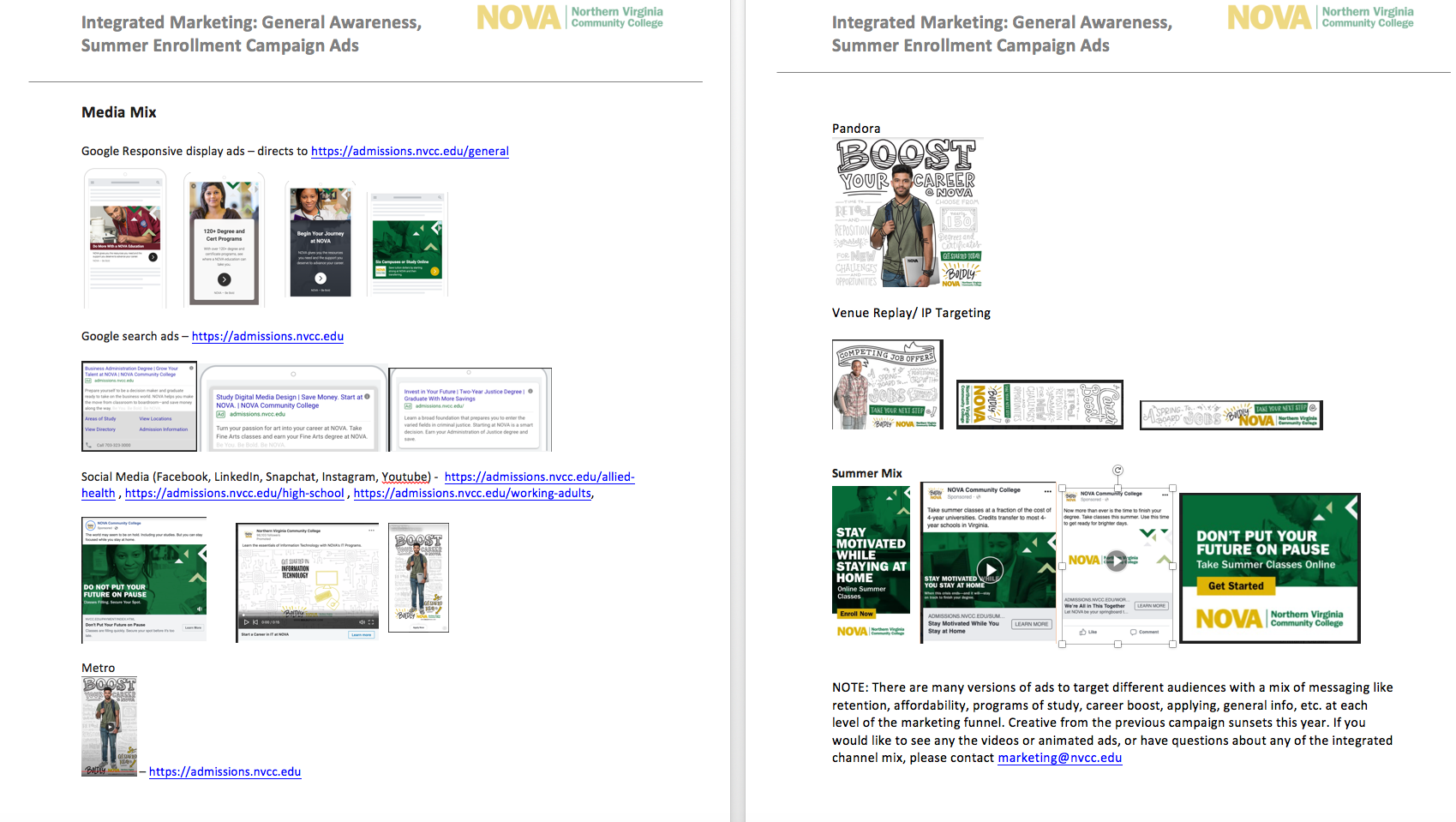
Task: Click the NOVA logo in right page header
Action: [1321, 17]
